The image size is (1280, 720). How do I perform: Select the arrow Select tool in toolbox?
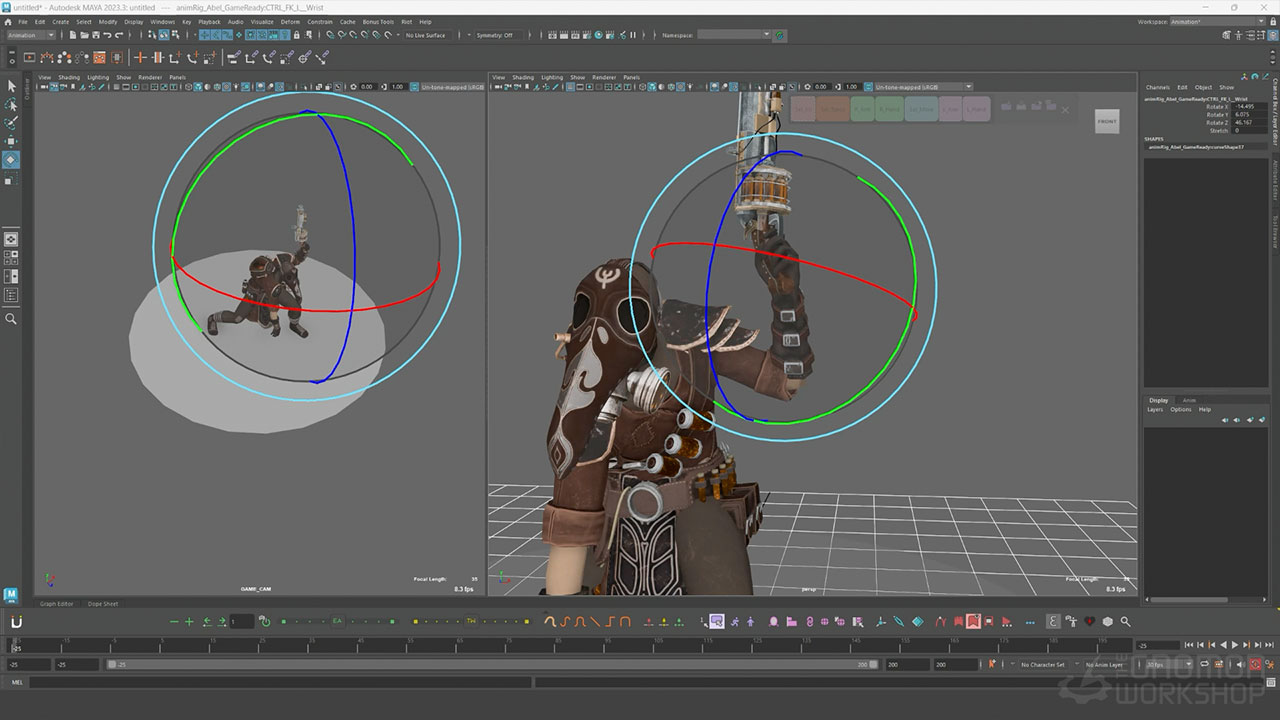(x=11, y=86)
